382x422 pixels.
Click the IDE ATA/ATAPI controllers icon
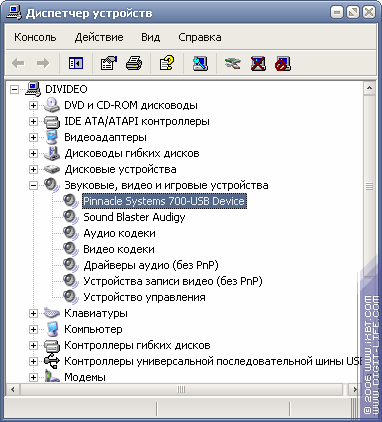[x=52, y=121]
